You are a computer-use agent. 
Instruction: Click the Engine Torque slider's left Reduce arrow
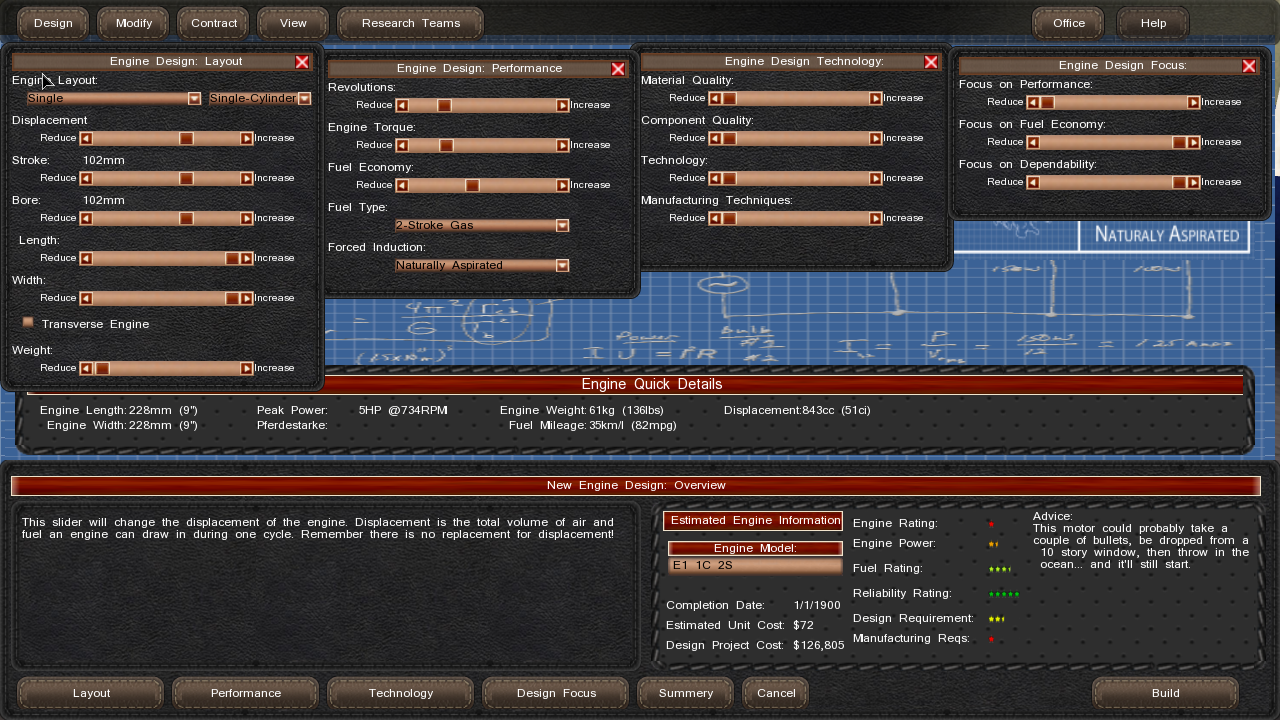click(402, 145)
